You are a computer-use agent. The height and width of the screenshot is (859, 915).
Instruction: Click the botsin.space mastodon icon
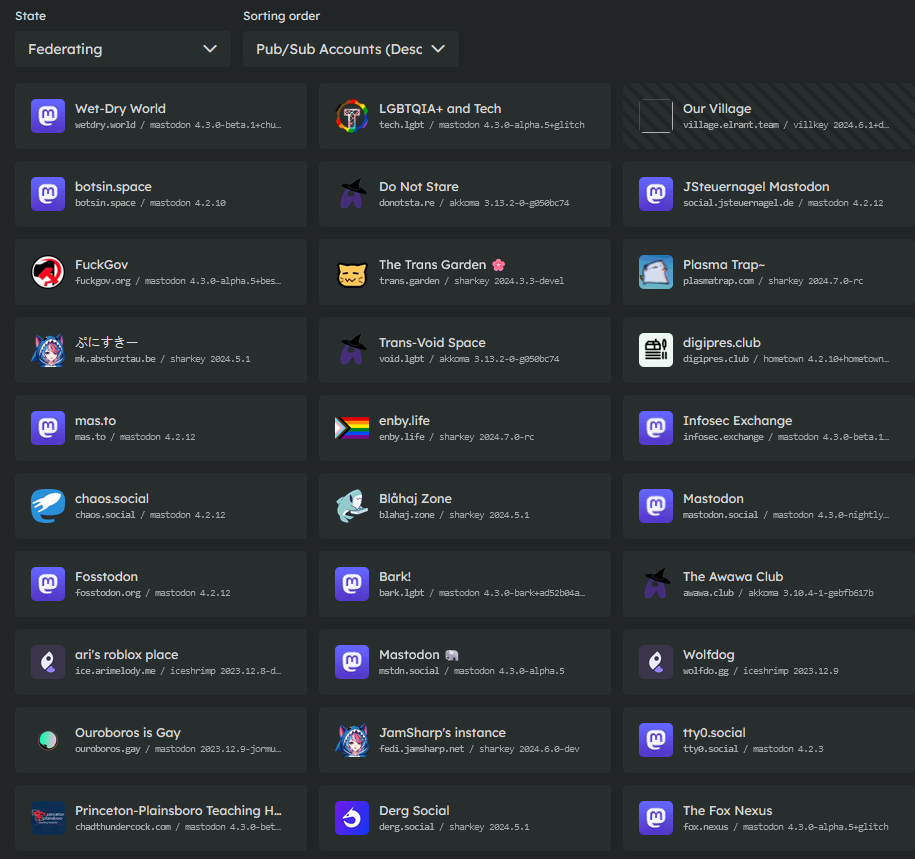(48, 194)
